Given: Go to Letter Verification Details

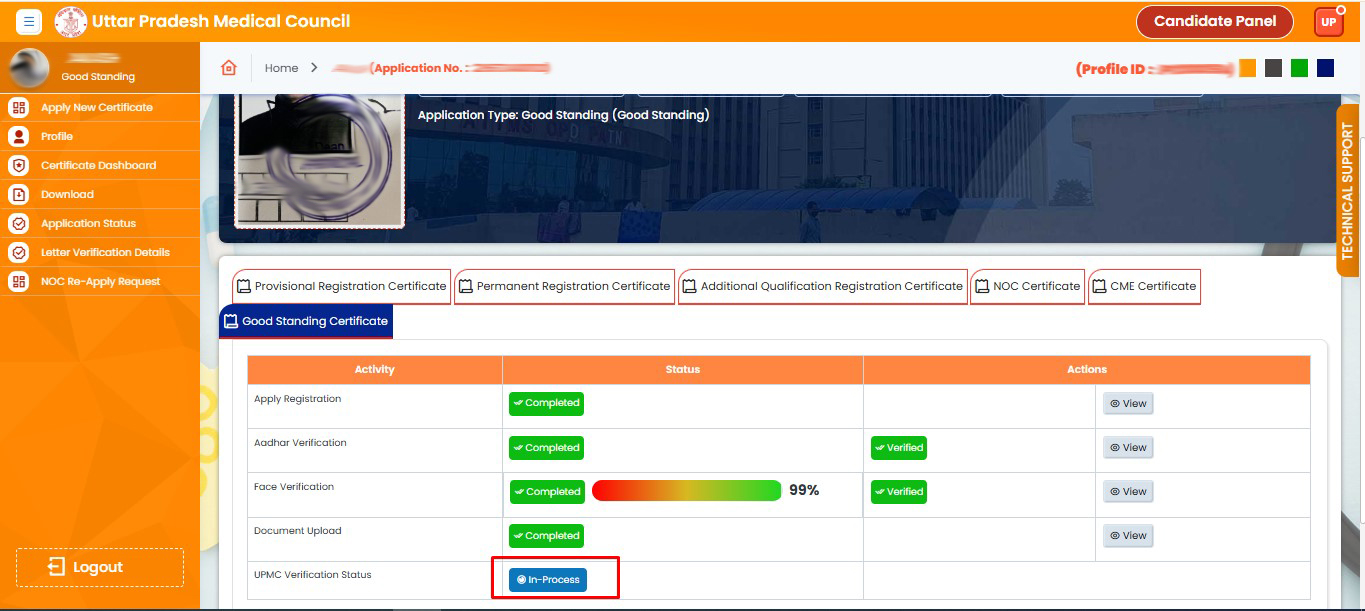Looking at the screenshot, I should (x=105, y=253).
